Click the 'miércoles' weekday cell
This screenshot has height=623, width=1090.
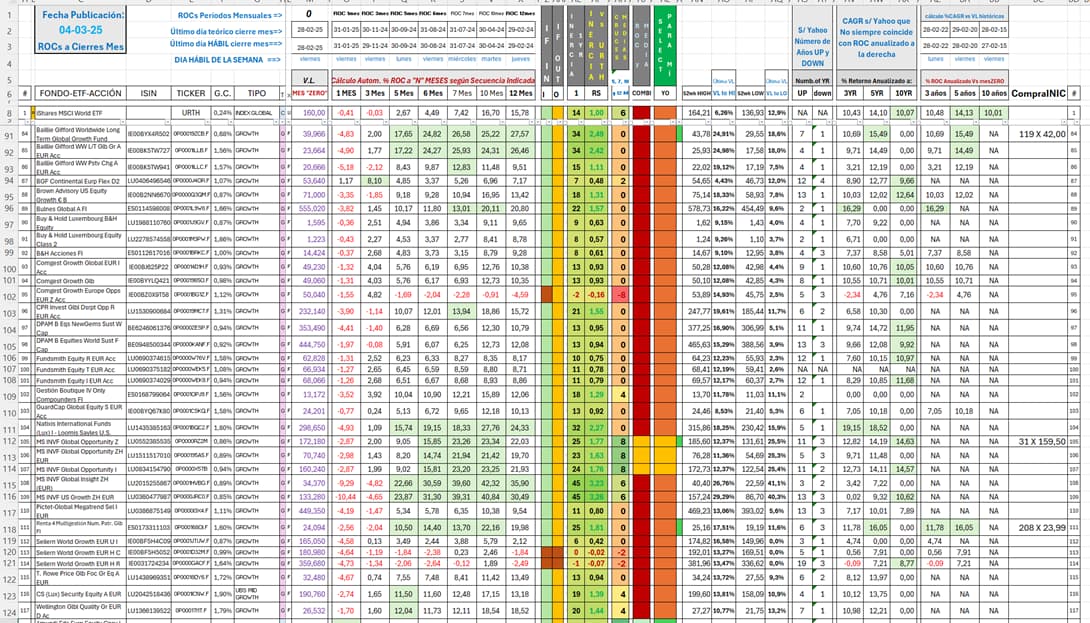coord(462,59)
